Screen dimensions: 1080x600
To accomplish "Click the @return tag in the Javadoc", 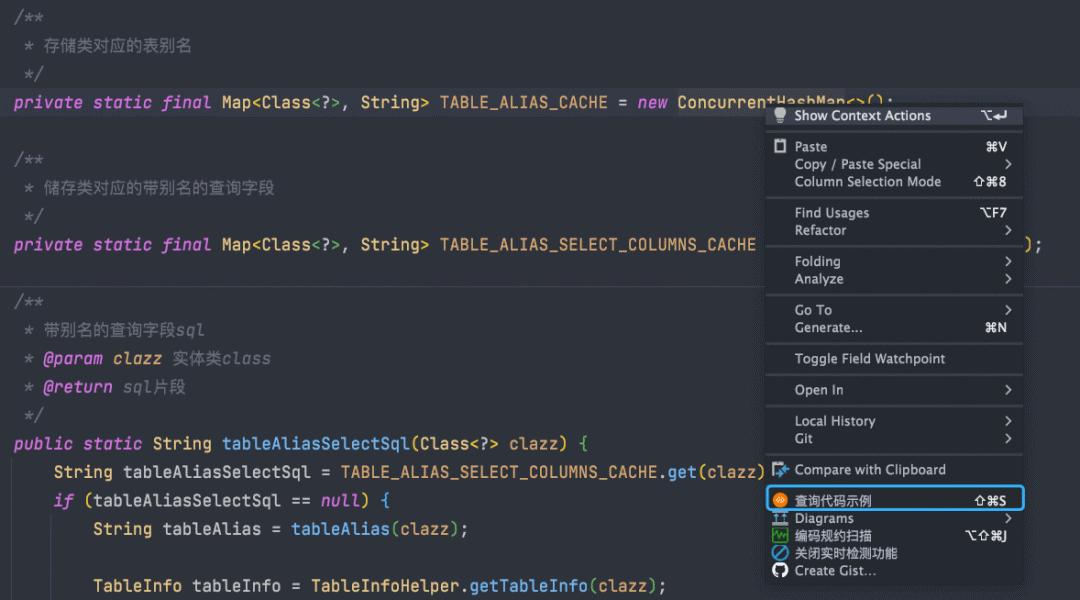I will coord(78,387).
